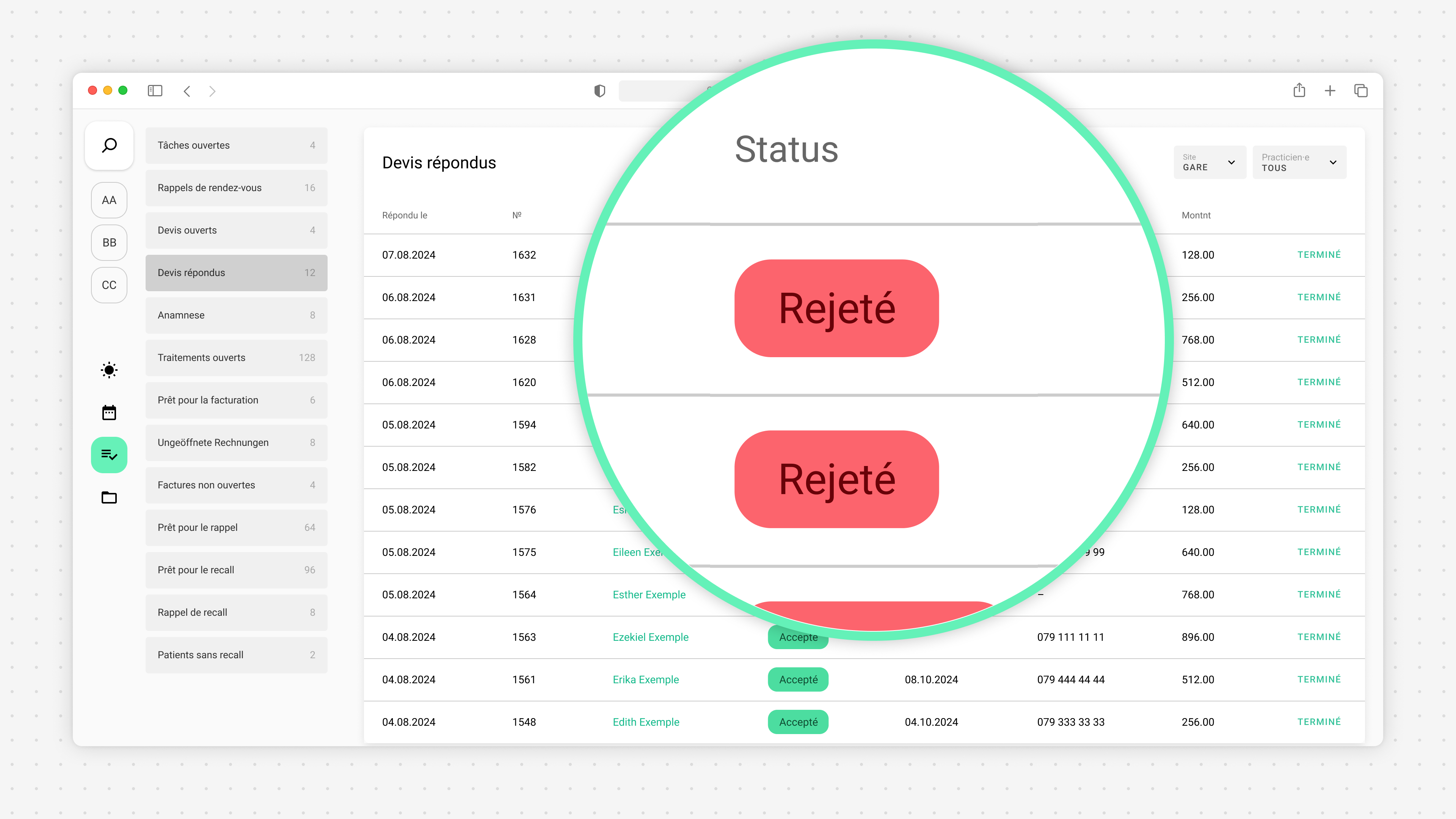Click the search magnifier icon
The width and height of the screenshot is (1456, 819).
[x=109, y=145]
